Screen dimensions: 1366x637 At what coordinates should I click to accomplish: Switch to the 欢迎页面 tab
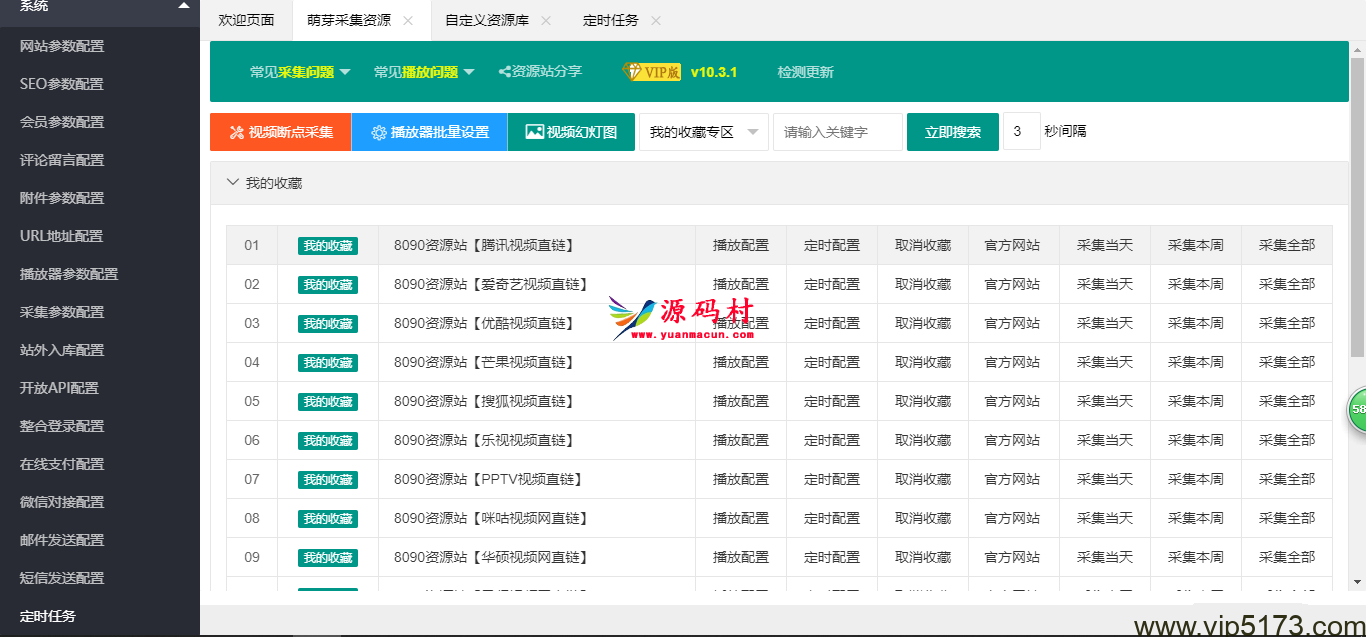246,21
